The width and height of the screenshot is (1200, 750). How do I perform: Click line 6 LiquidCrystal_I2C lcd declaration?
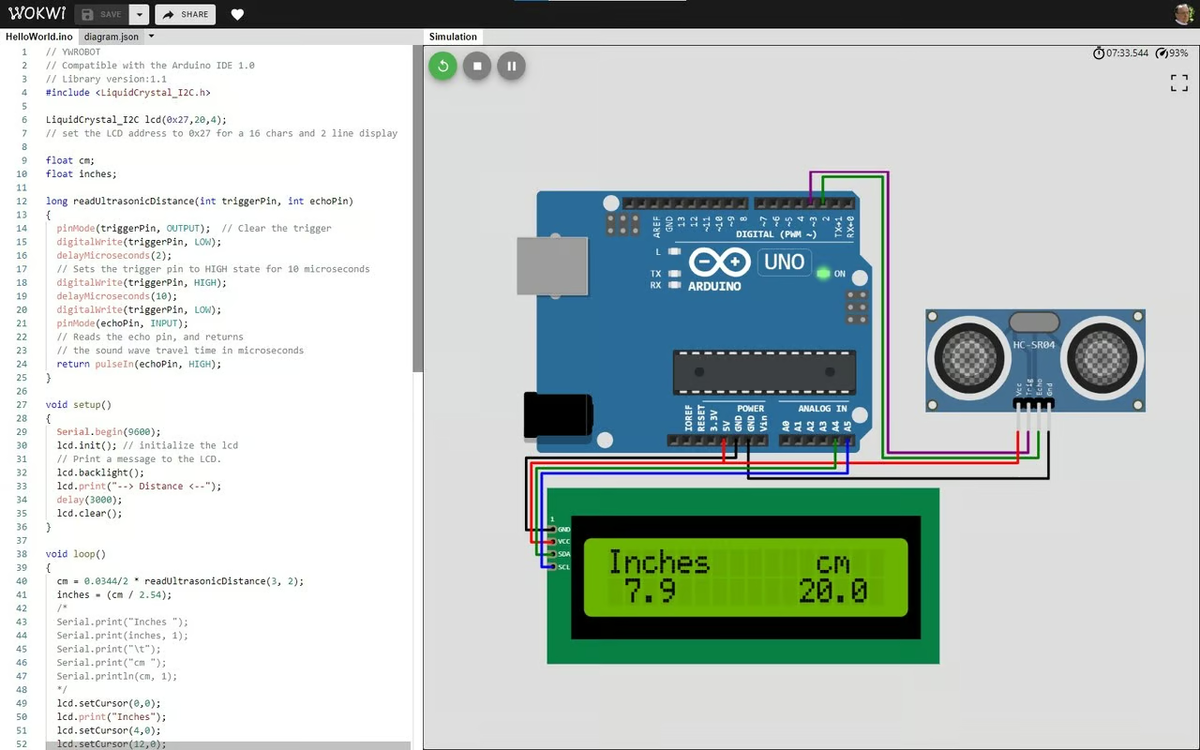click(x=136, y=119)
